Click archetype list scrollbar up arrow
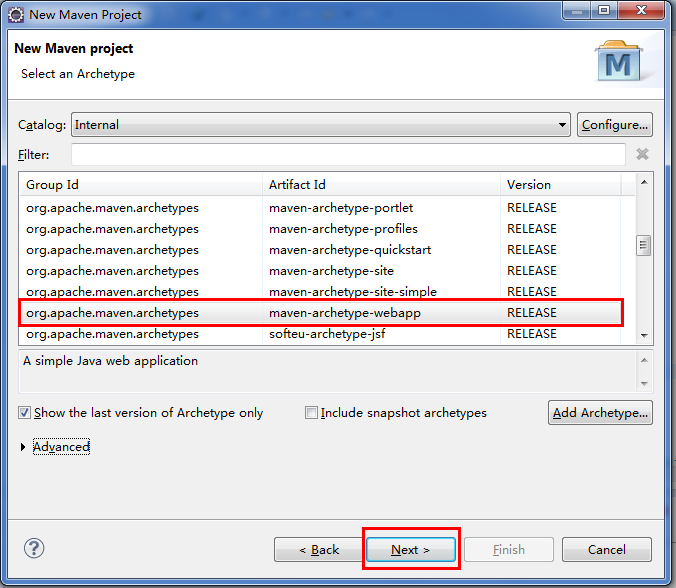 (644, 182)
